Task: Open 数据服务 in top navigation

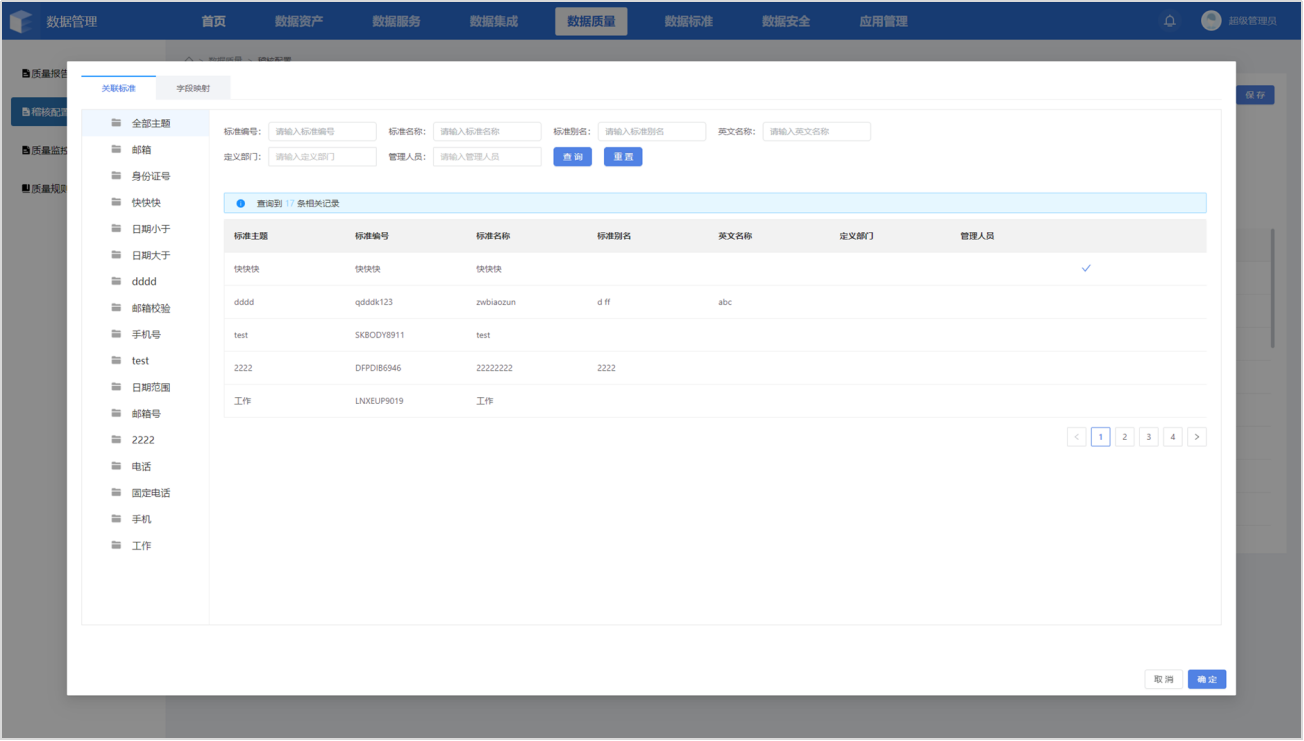Action: tap(396, 21)
